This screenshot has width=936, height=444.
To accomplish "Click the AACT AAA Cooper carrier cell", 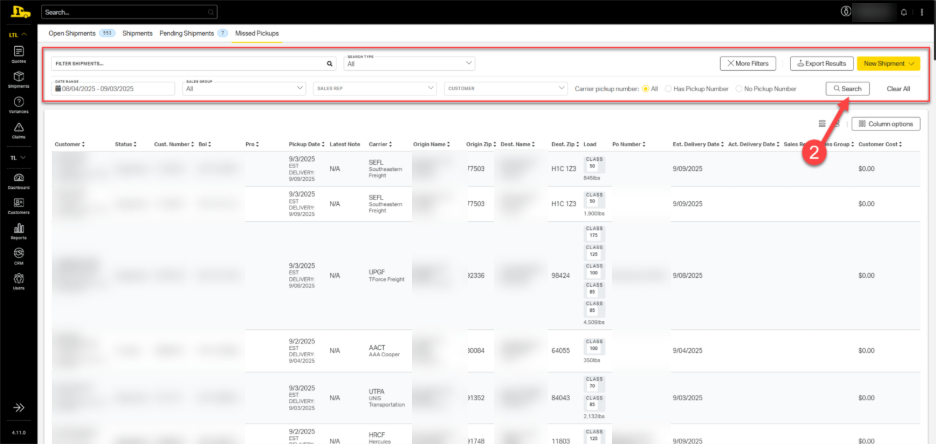I will click(384, 350).
